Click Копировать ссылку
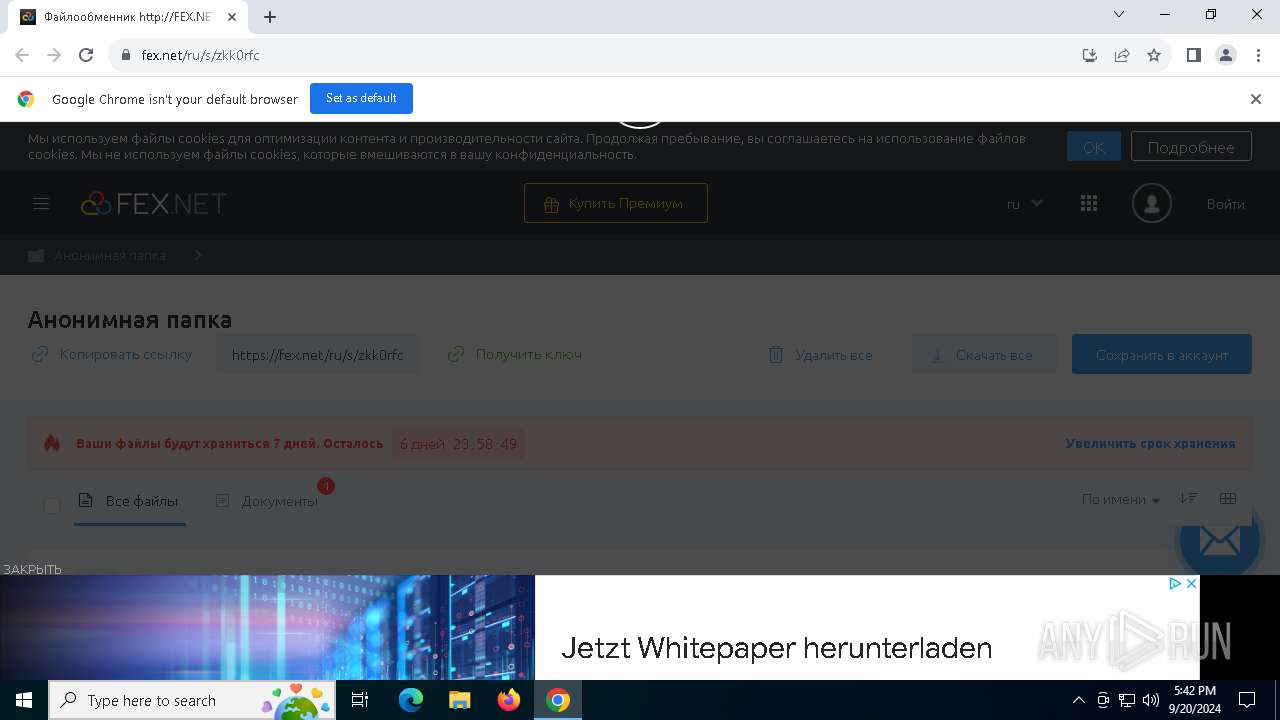This screenshot has height=720, width=1280. click(x=112, y=354)
